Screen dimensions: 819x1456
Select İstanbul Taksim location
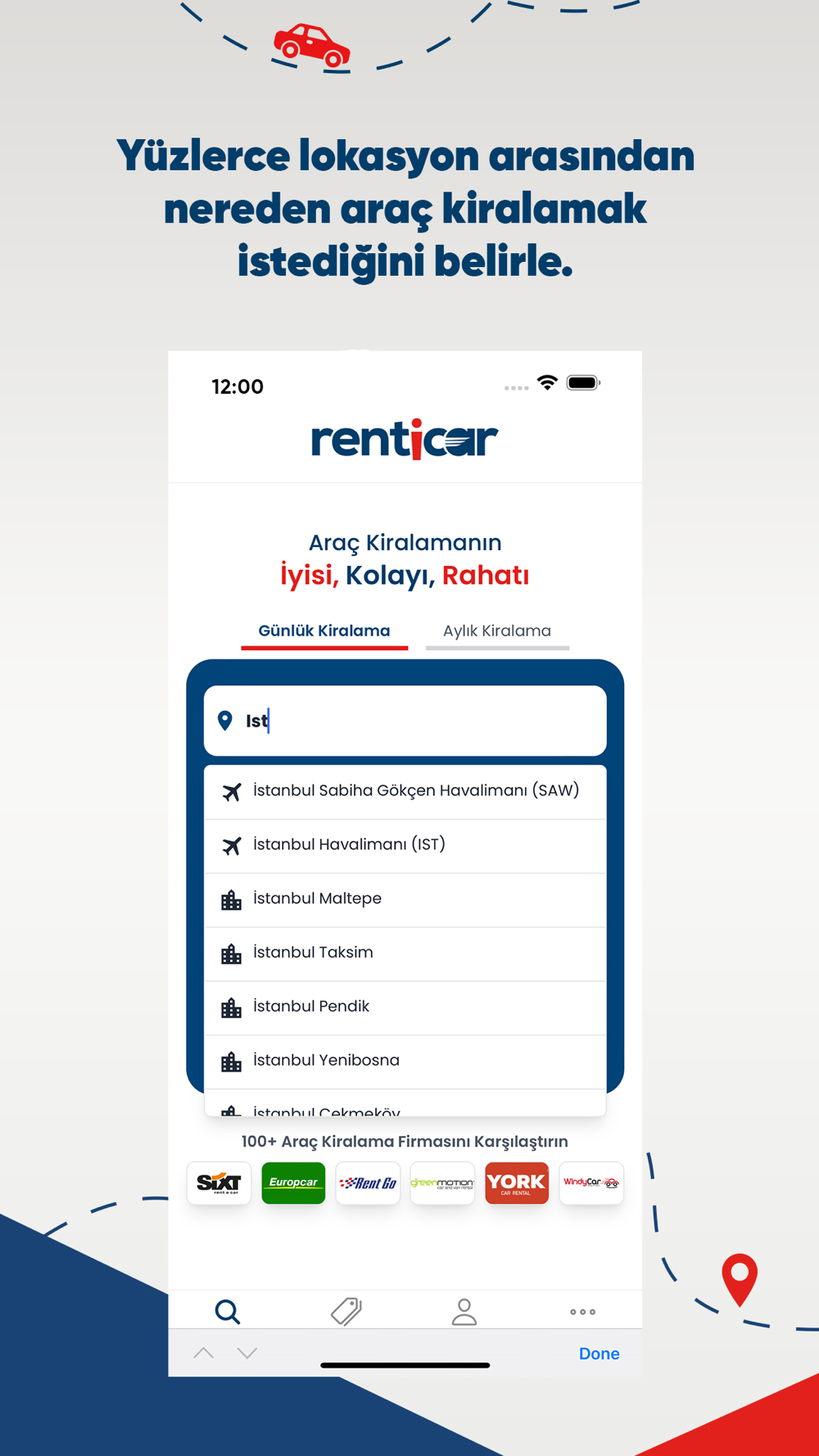(405, 954)
